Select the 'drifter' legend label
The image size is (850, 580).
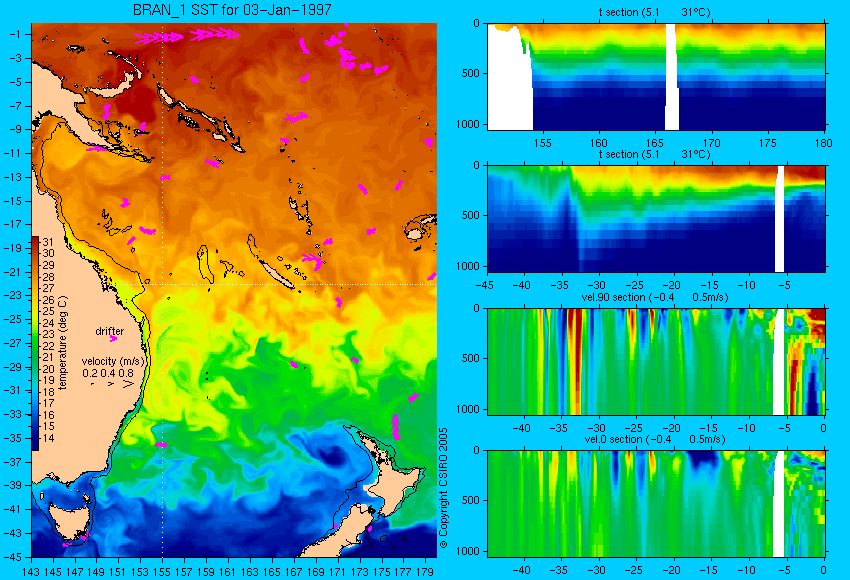pos(110,331)
